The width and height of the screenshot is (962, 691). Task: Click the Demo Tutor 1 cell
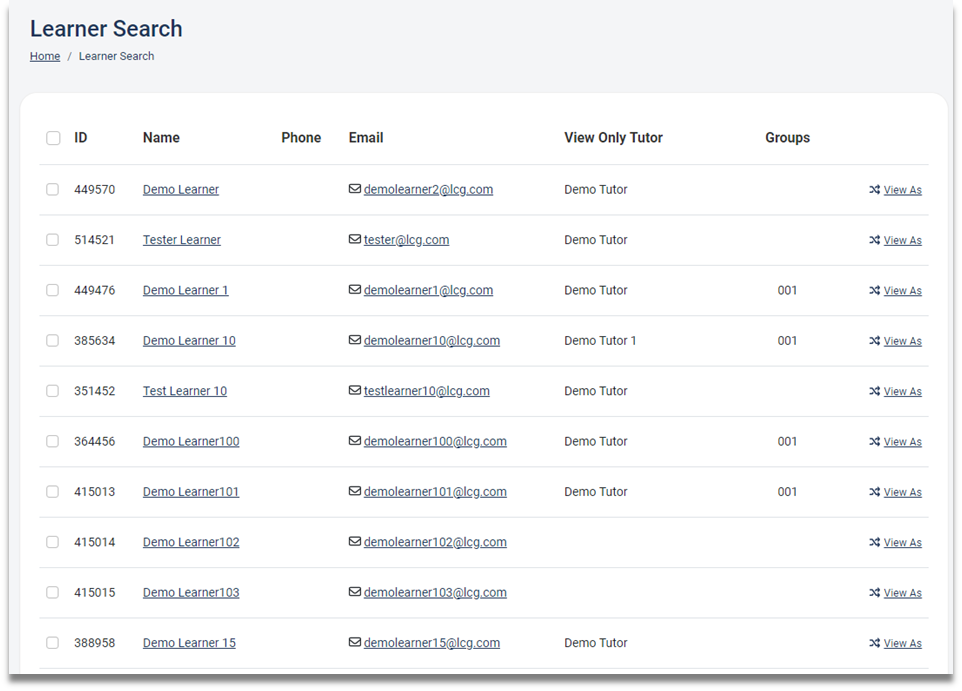pos(600,341)
